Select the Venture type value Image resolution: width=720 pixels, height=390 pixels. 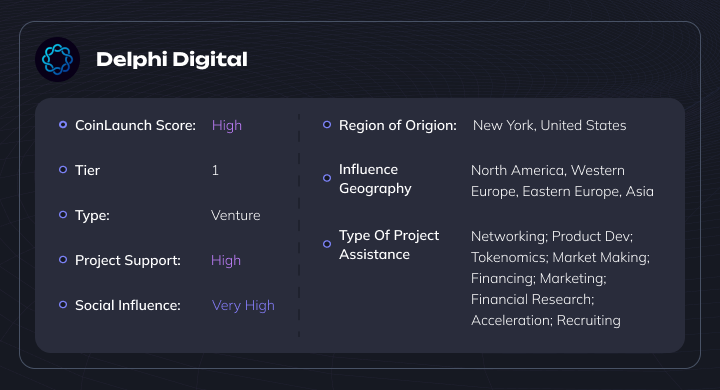[236, 215]
